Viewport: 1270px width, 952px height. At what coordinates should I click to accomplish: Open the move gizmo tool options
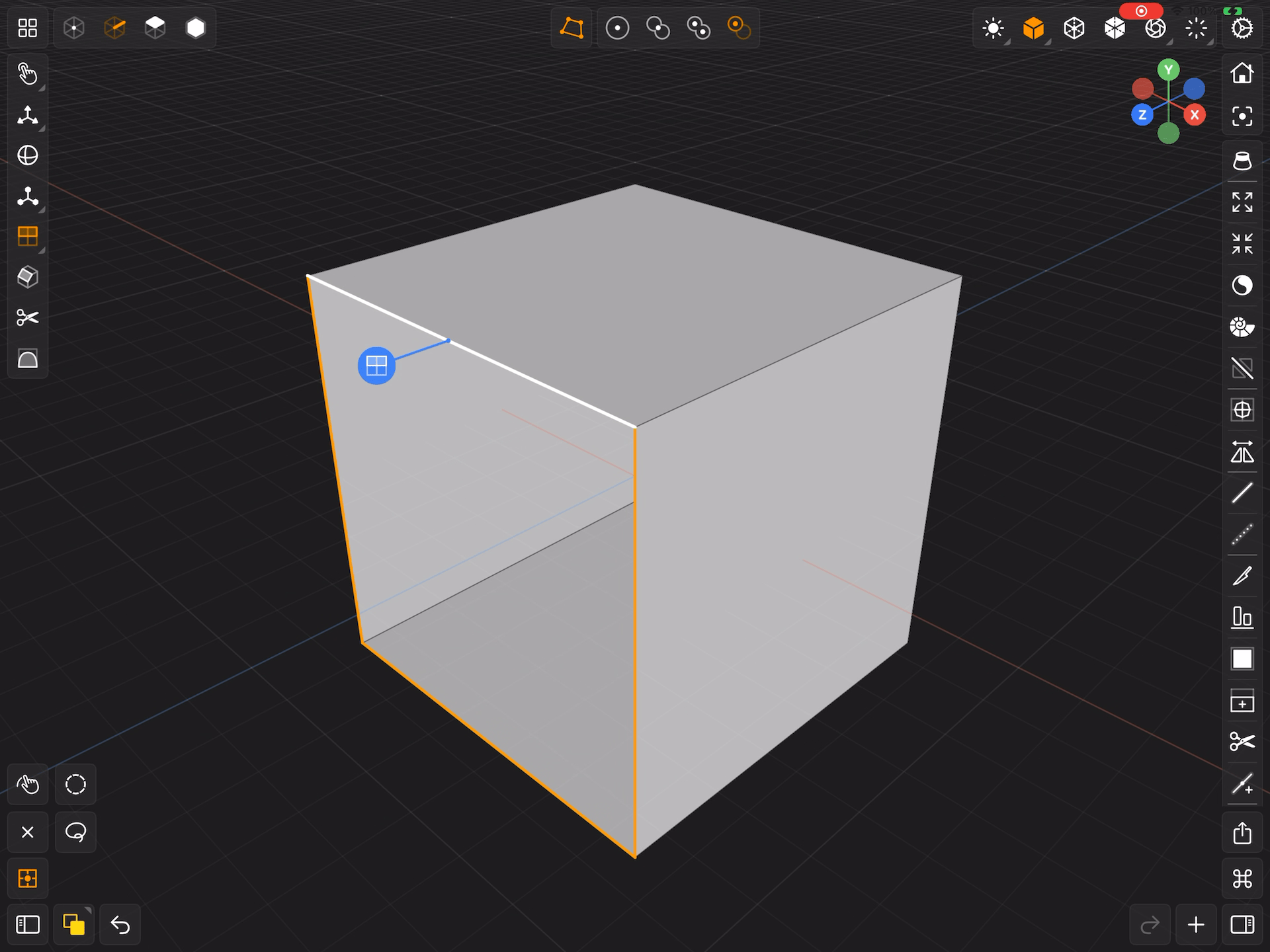pyautogui.click(x=27, y=116)
